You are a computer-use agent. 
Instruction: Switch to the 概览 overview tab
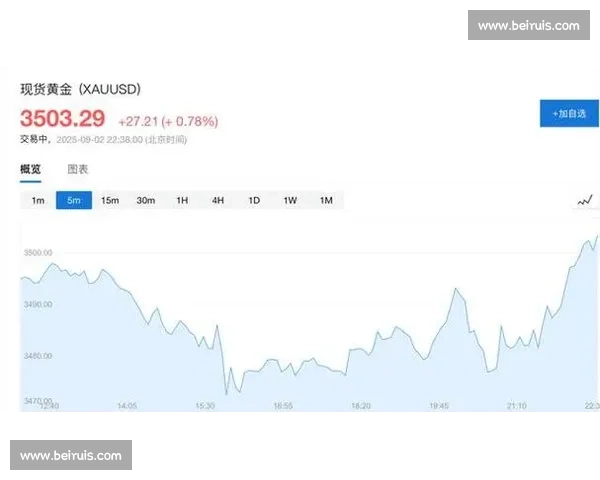[31, 169]
